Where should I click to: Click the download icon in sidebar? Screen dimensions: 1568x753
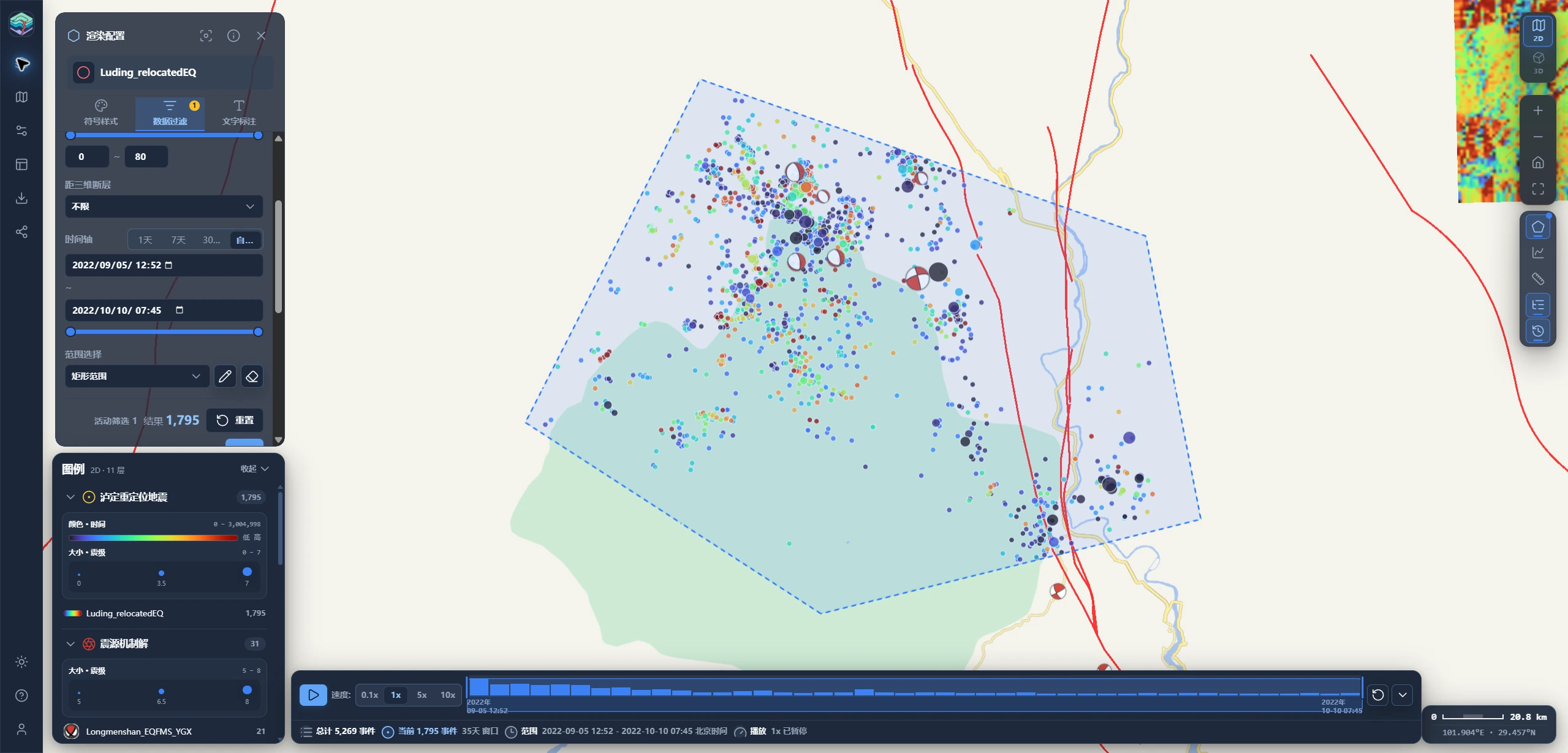[x=21, y=198]
